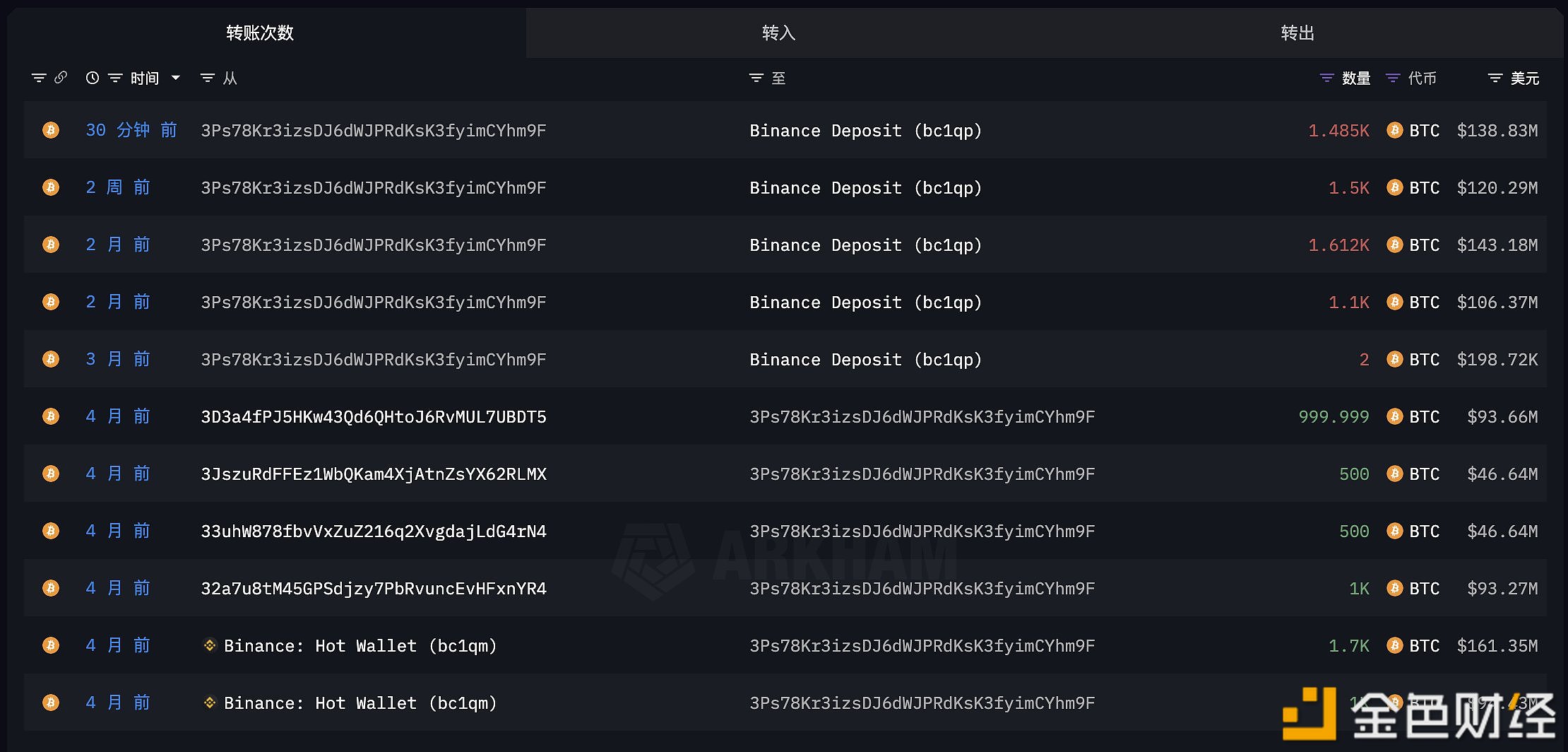
Task: Open the filter icon before 至 column
Action: (756, 78)
